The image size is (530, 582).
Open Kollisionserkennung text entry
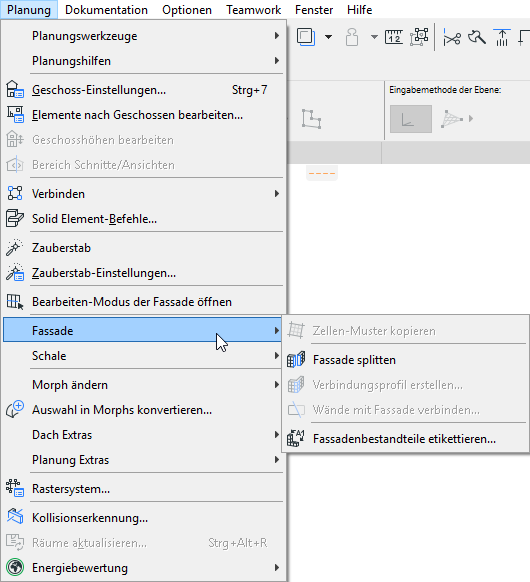point(90,518)
